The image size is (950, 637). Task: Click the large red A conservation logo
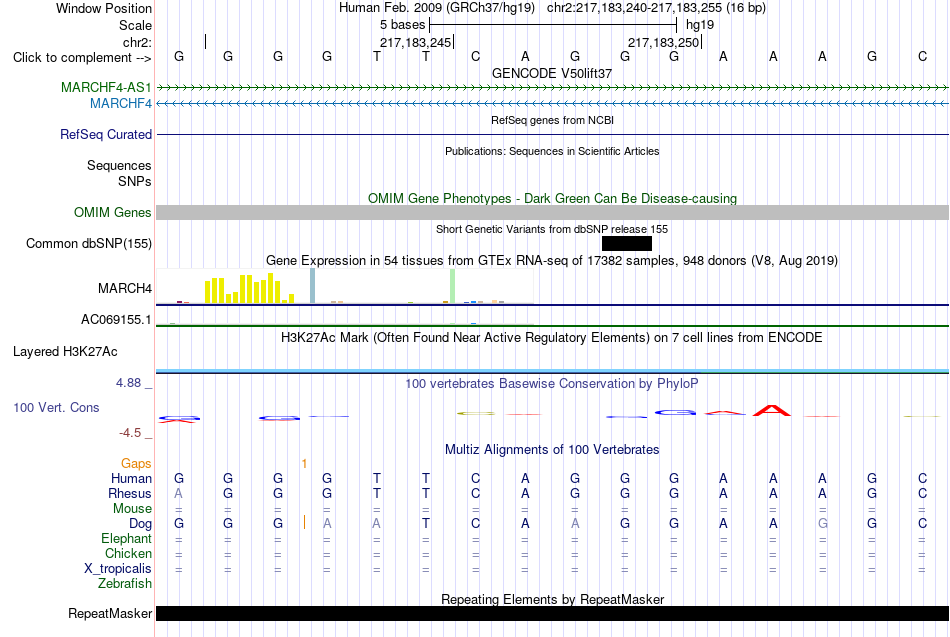click(772, 411)
